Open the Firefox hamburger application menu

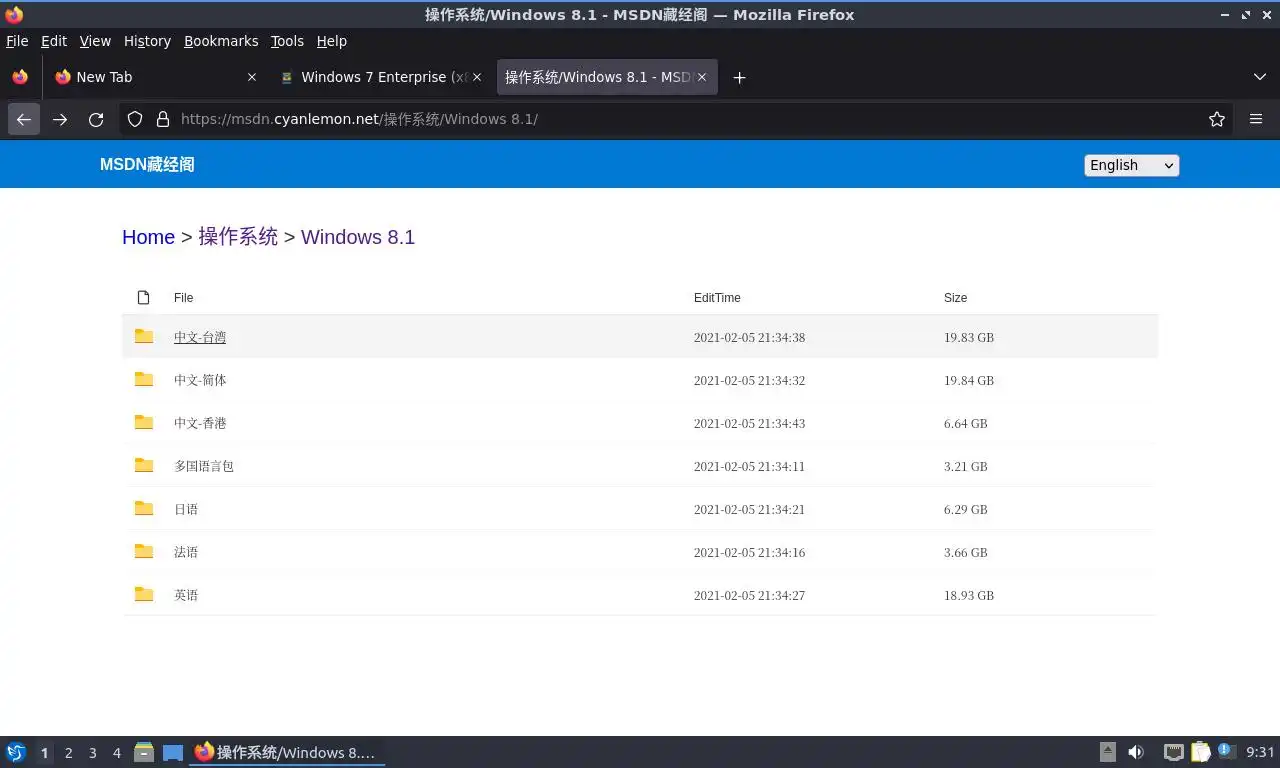[1256, 119]
